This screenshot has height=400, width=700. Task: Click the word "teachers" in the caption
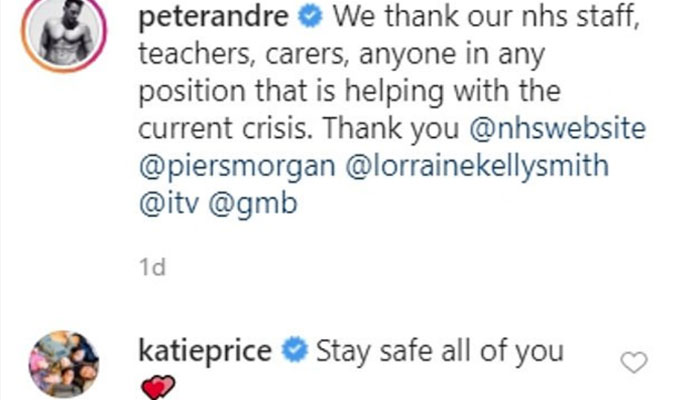click(x=191, y=56)
